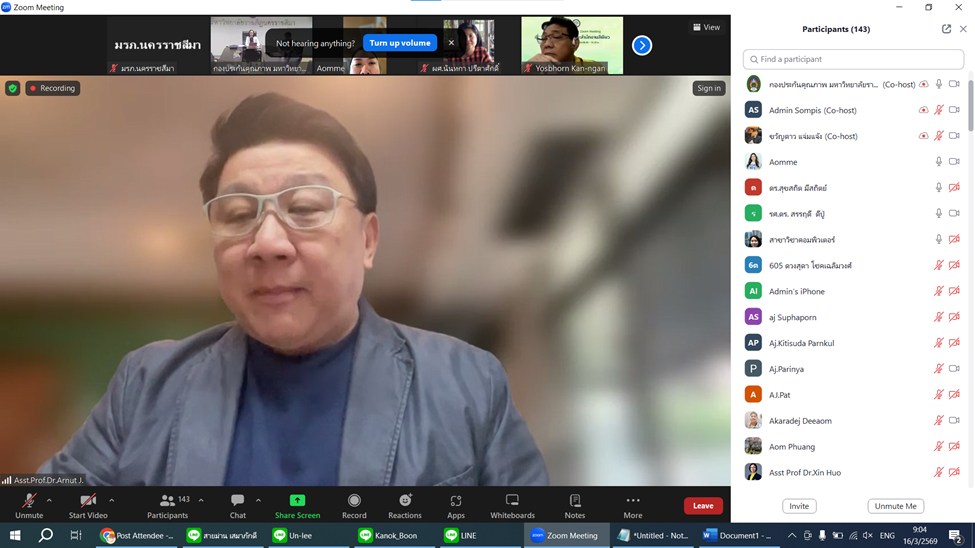This screenshot has width=975, height=548.
Task: Open the Whiteboards tool
Action: [x=512, y=501]
